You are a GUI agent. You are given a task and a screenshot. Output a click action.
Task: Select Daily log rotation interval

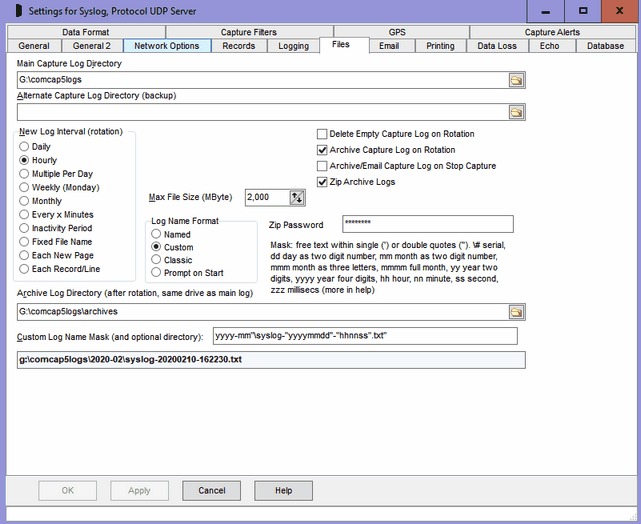click(x=25, y=147)
